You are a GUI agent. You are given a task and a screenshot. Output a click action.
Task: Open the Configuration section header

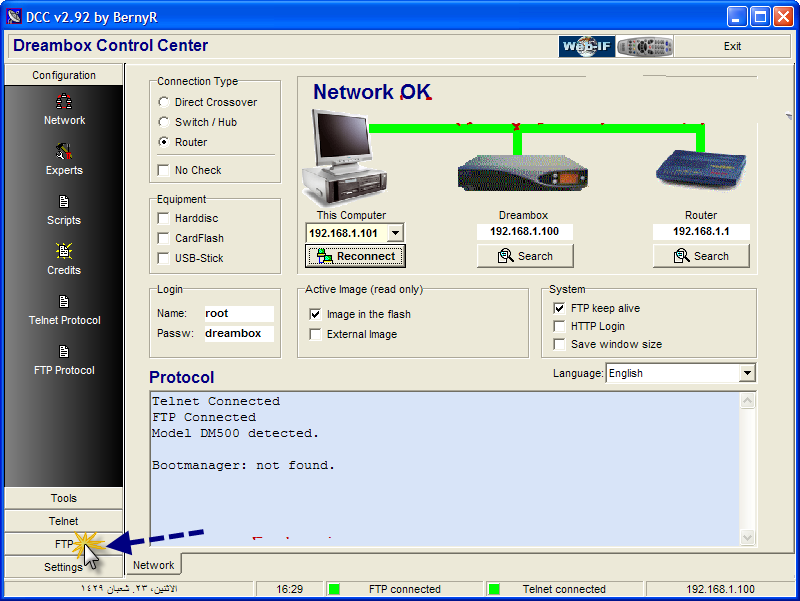pos(64,75)
